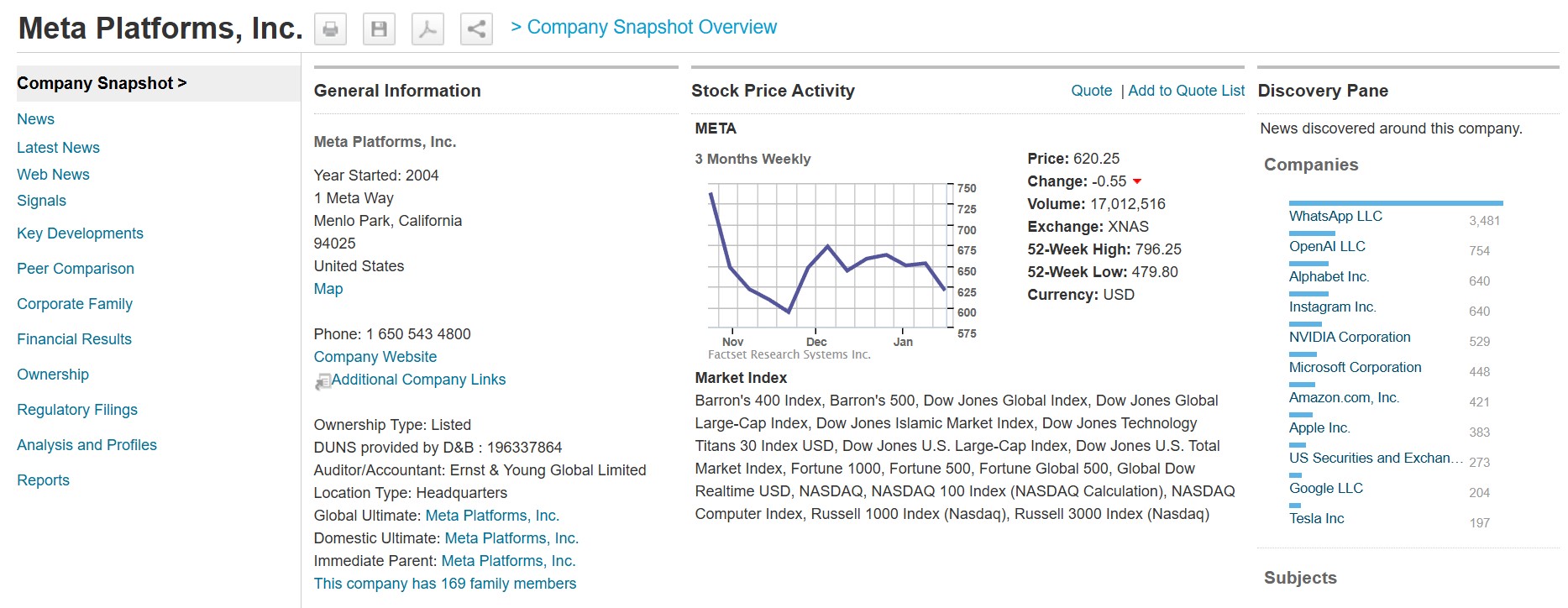Open the Latest News link
Viewport: 1568px width, 608px height.
coord(58,148)
